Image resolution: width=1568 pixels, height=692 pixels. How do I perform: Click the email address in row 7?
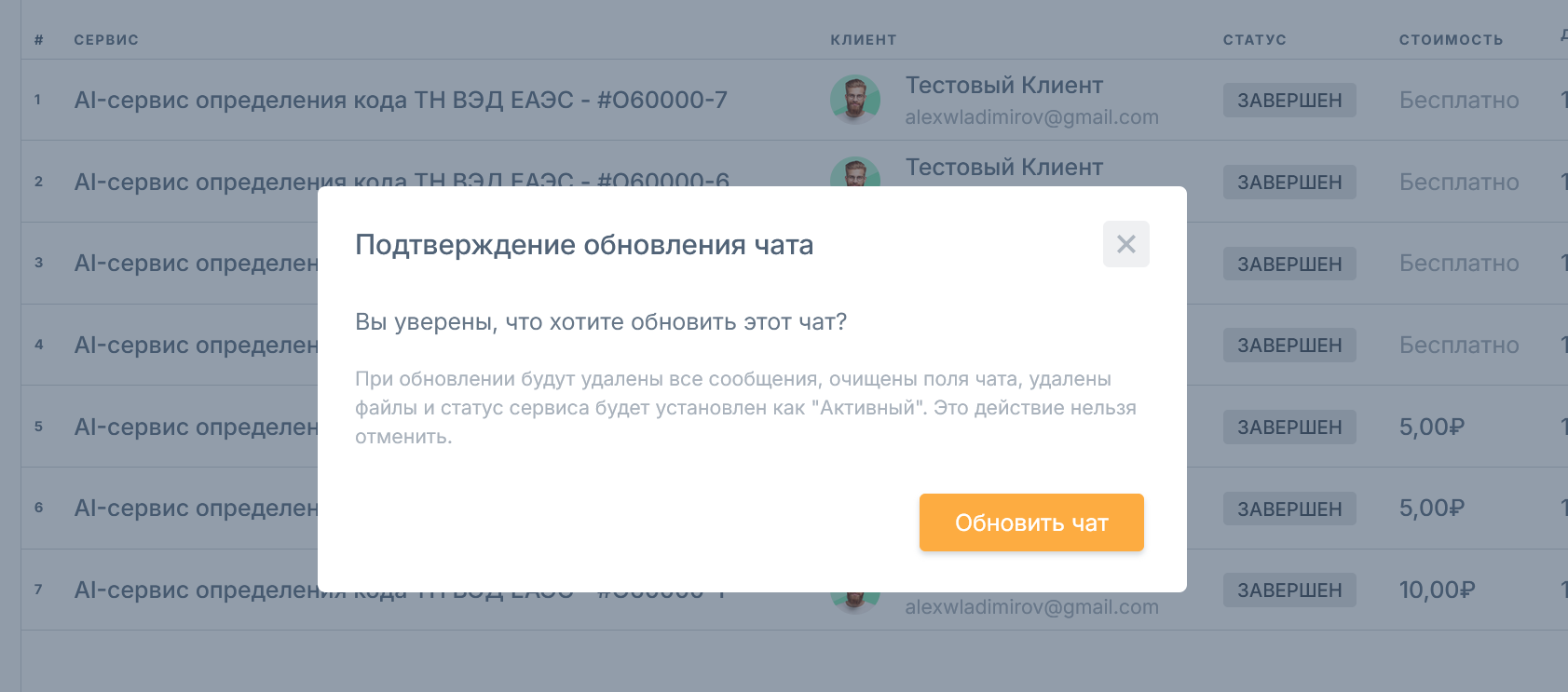[1031, 607]
